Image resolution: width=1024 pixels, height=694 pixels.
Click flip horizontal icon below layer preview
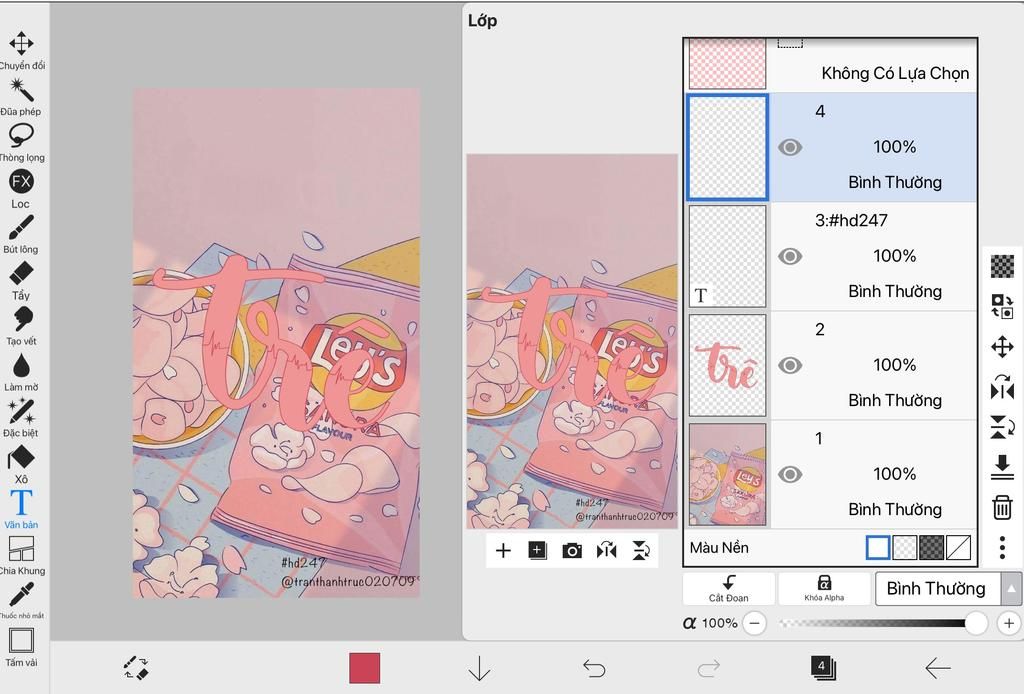pos(606,550)
